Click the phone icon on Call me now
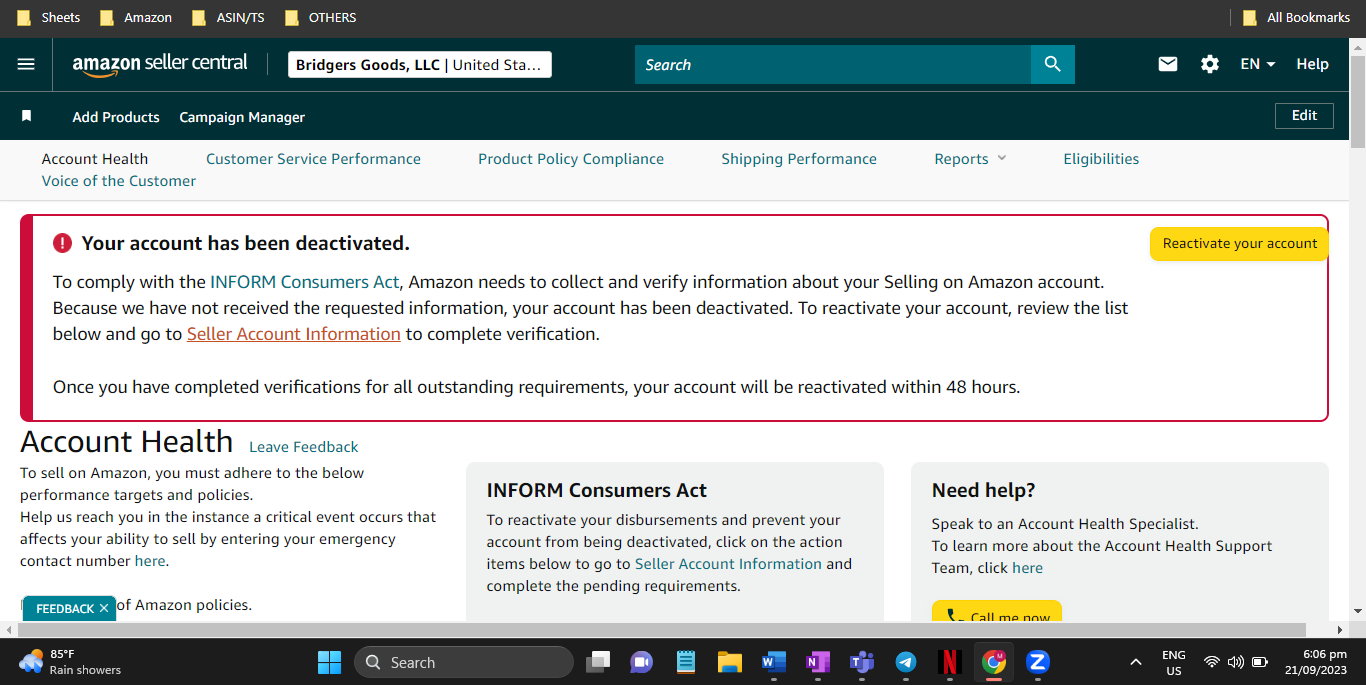This screenshot has width=1366, height=685. 954,617
